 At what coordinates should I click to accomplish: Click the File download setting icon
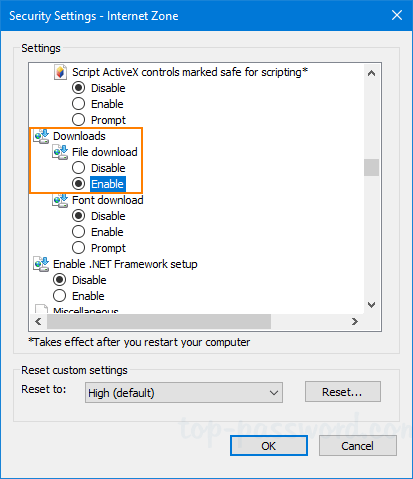(x=60, y=152)
